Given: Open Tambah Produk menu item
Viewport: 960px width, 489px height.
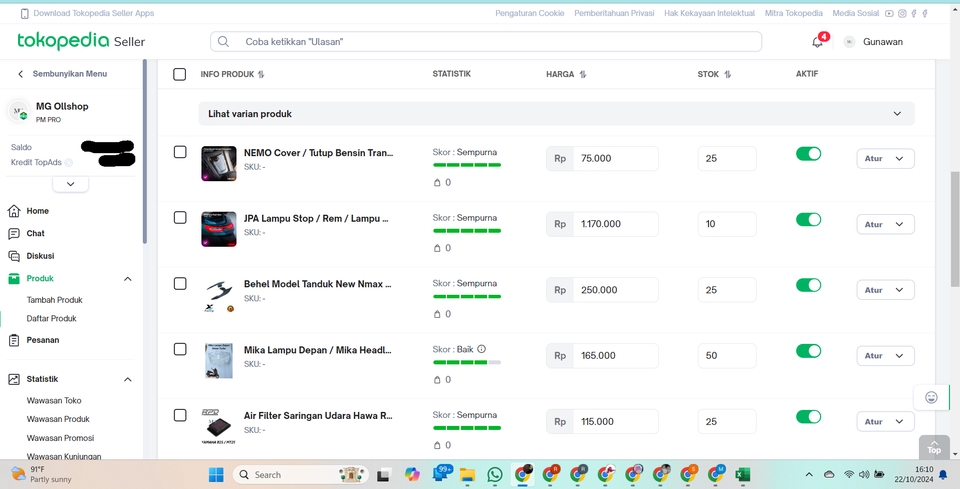Looking at the screenshot, I should [x=54, y=300].
